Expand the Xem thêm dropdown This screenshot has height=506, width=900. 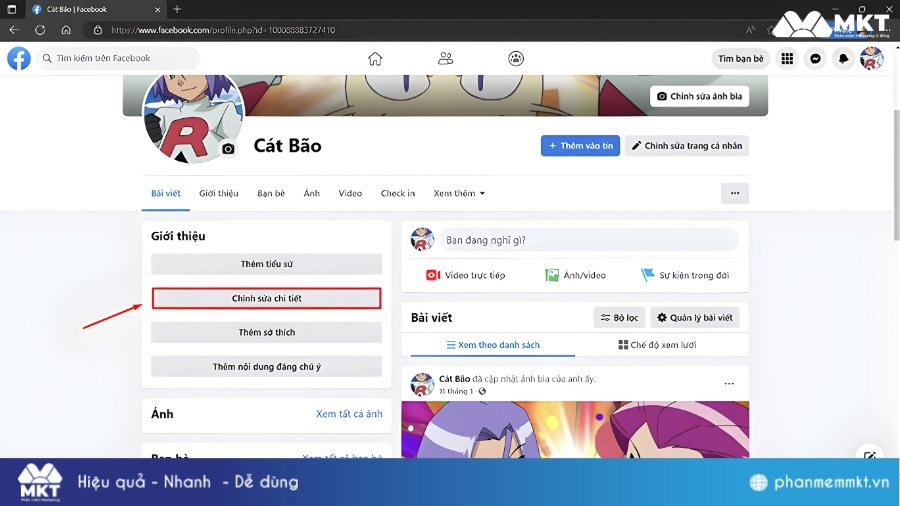click(459, 193)
